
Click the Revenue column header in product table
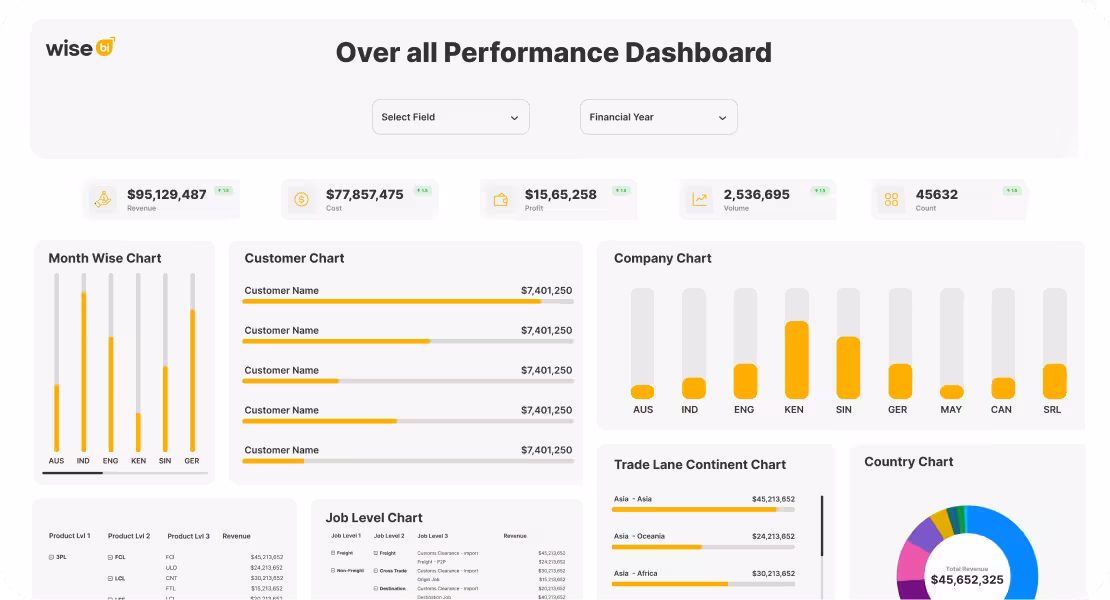tap(236, 536)
